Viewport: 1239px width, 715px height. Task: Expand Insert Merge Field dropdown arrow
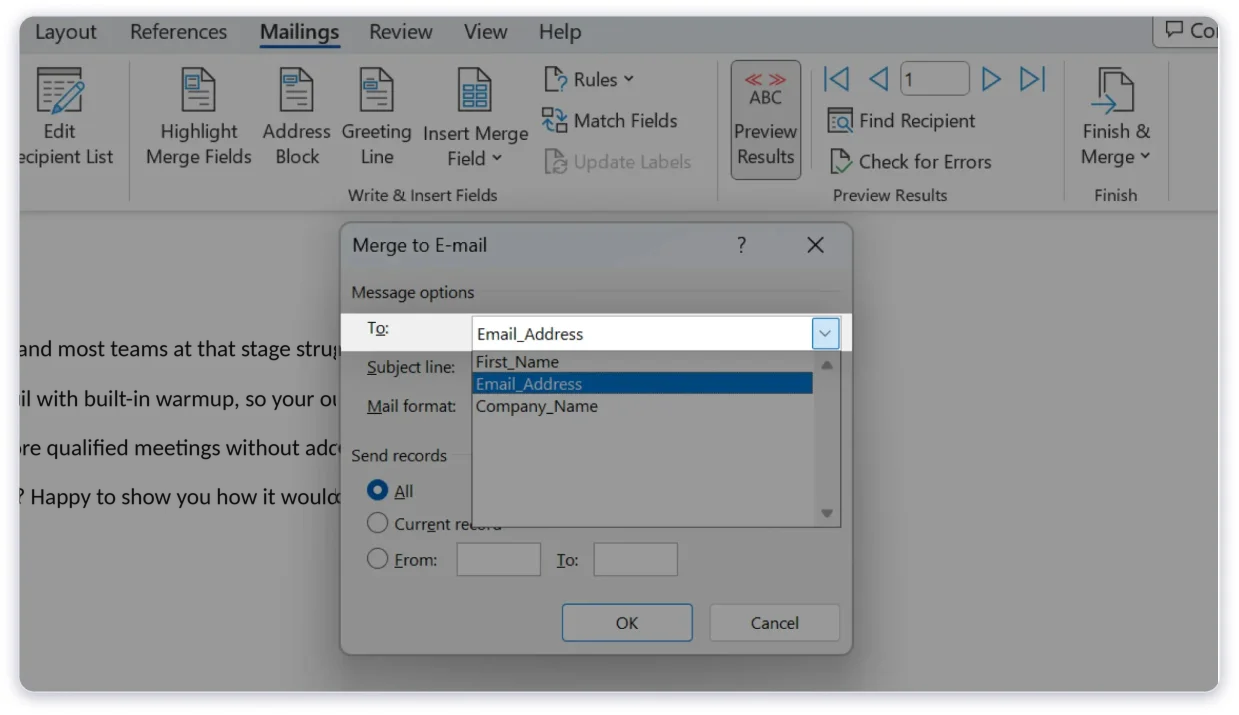(x=497, y=158)
